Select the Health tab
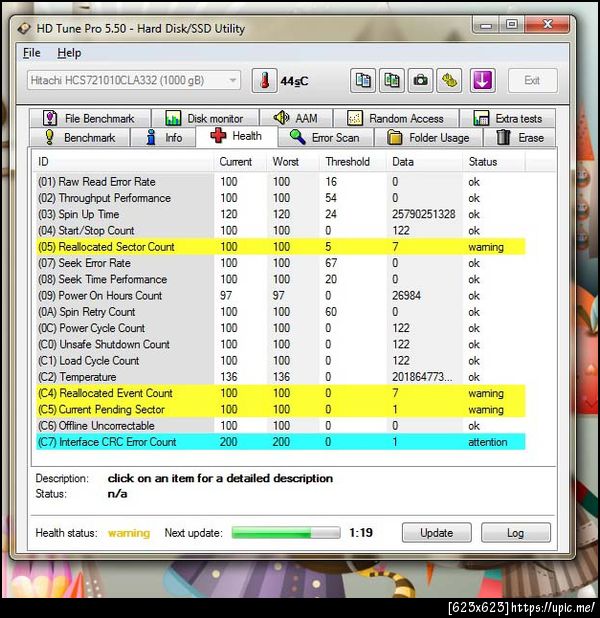 (237, 136)
